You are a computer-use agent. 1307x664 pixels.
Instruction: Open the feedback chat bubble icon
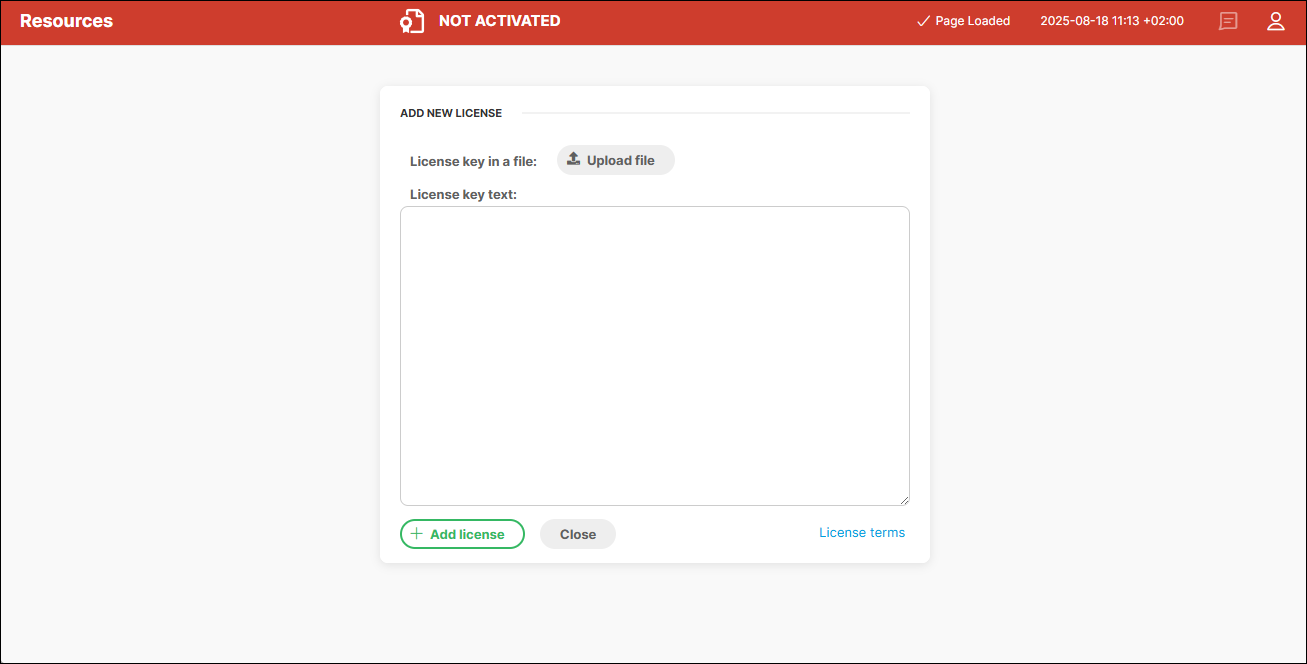tap(1228, 21)
